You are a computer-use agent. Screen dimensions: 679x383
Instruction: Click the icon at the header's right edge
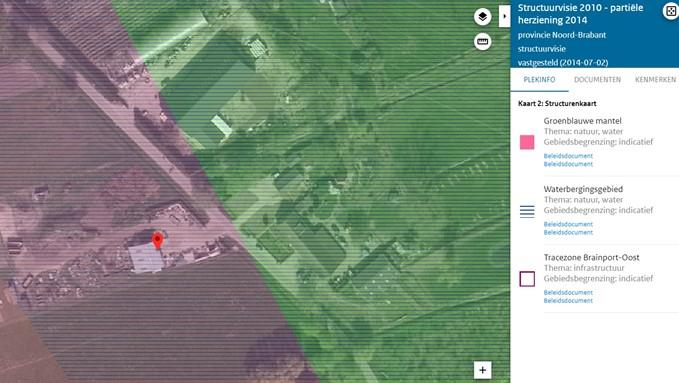pyautogui.click(x=671, y=11)
